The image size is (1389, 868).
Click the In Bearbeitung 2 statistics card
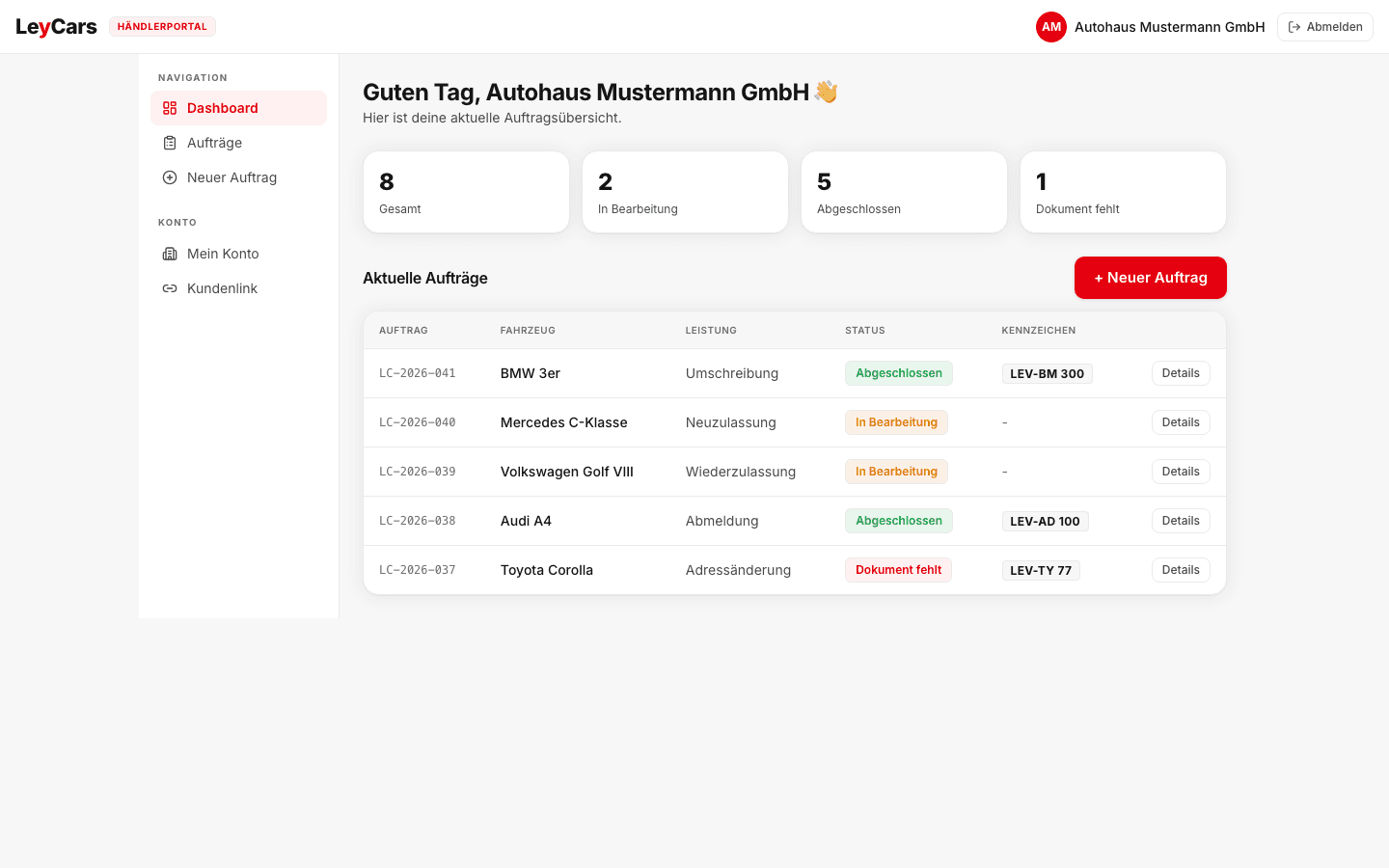[685, 192]
